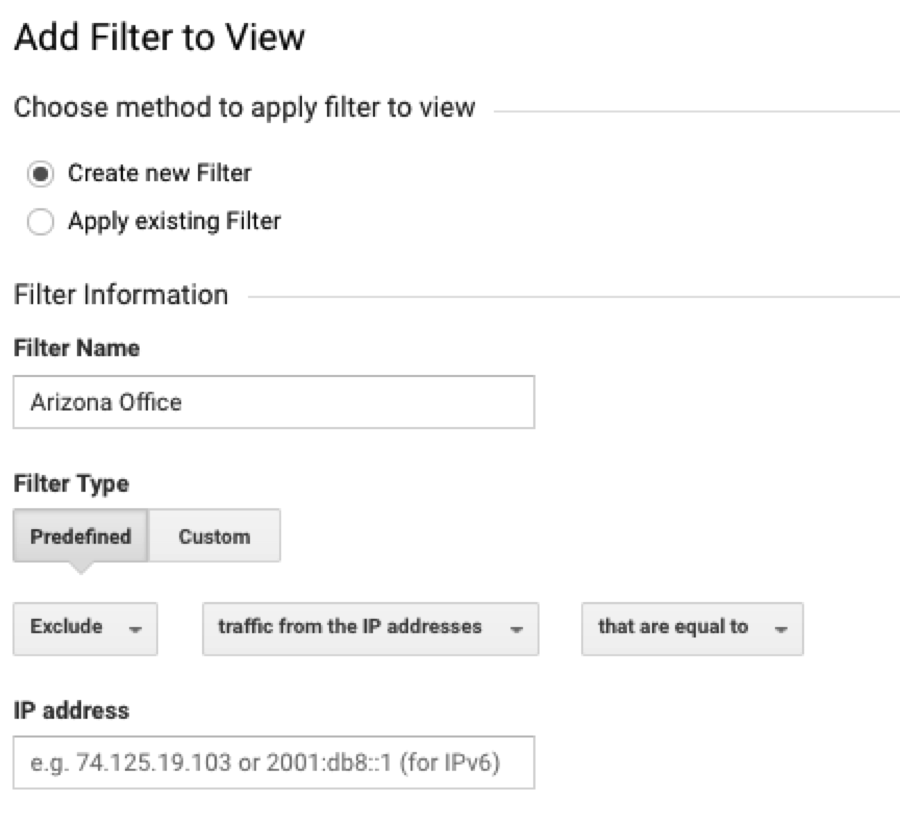Click the Create new Filter label text
Viewport: 900px width, 815px height.
(x=159, y=173)
